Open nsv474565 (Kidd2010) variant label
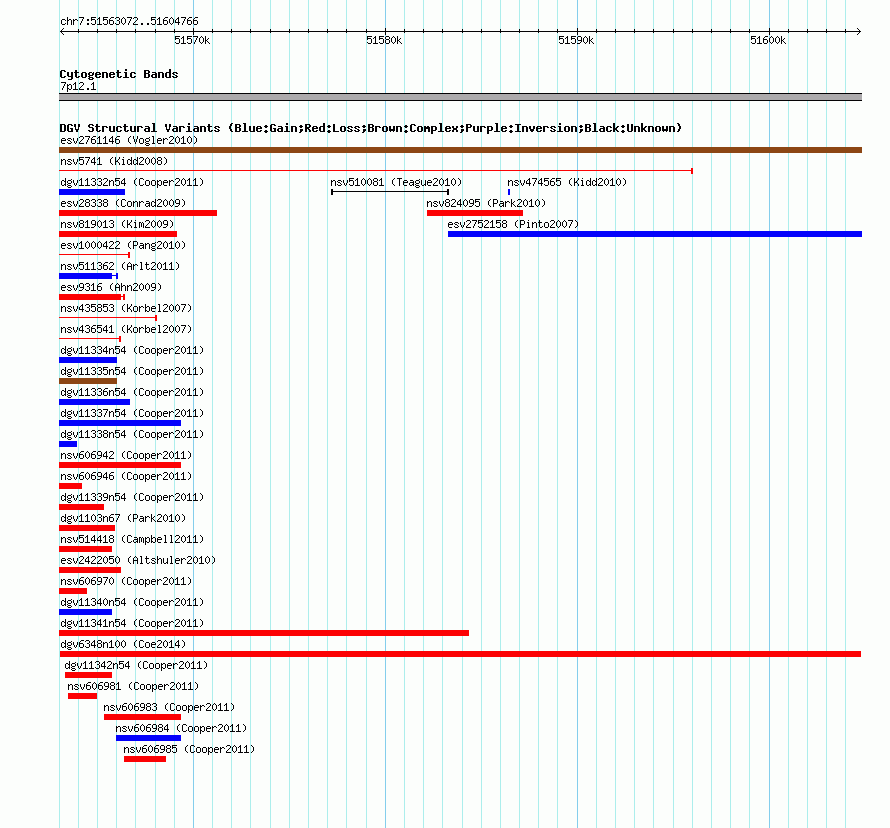This screenshot has width=890, height=828. pos(567,182)
